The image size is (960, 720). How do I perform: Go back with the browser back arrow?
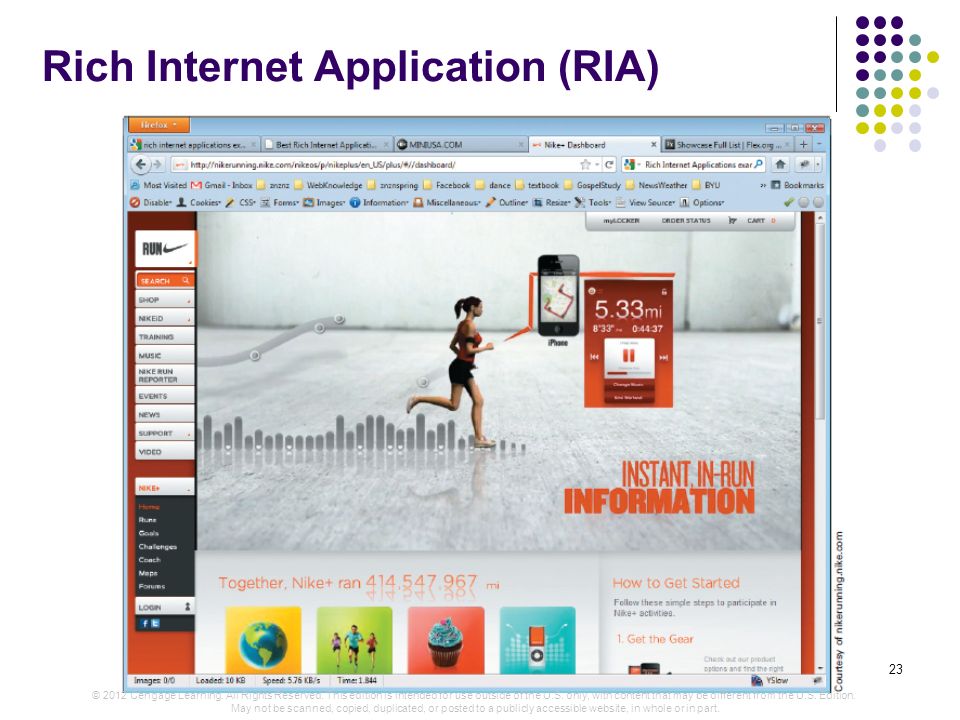coord(141,165)
